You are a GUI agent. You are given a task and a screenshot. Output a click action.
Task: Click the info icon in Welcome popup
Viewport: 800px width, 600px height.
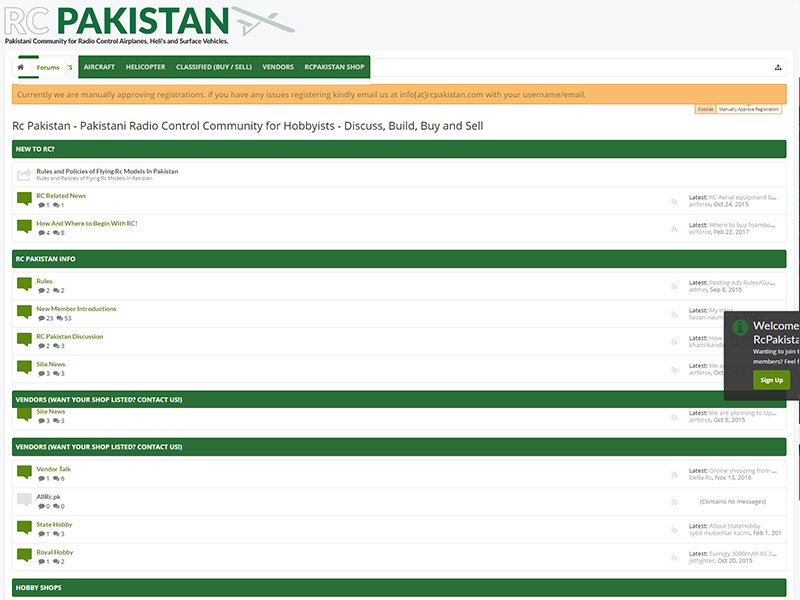coord(740,327)
